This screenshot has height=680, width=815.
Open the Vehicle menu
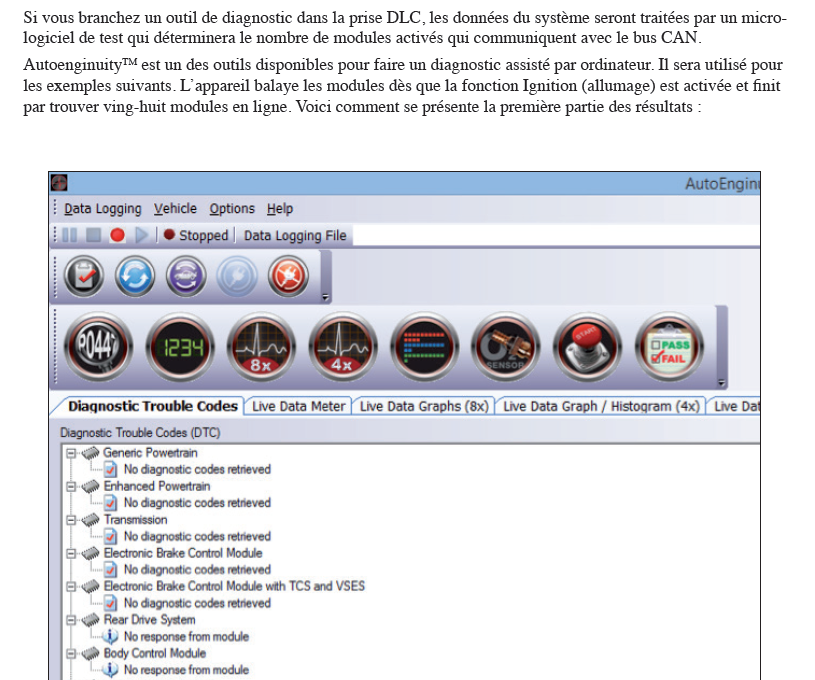point(175,208)
